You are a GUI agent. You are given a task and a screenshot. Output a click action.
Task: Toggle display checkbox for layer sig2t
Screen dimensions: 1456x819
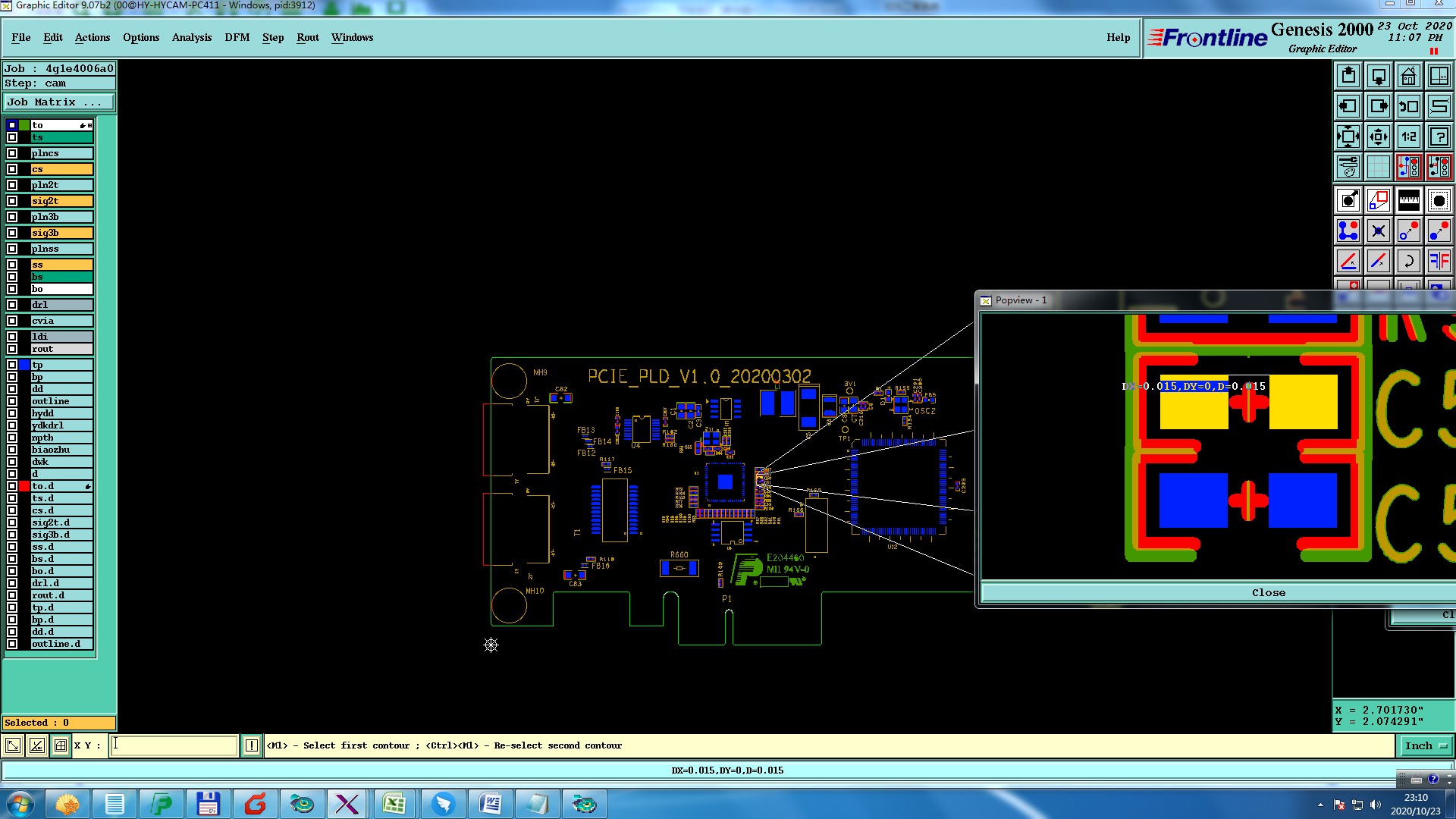[x=12, y=201]
